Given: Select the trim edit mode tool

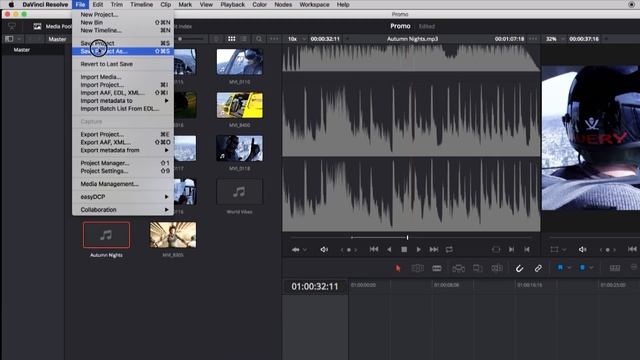Looking at the screenshot, I should tap(417, 268).
